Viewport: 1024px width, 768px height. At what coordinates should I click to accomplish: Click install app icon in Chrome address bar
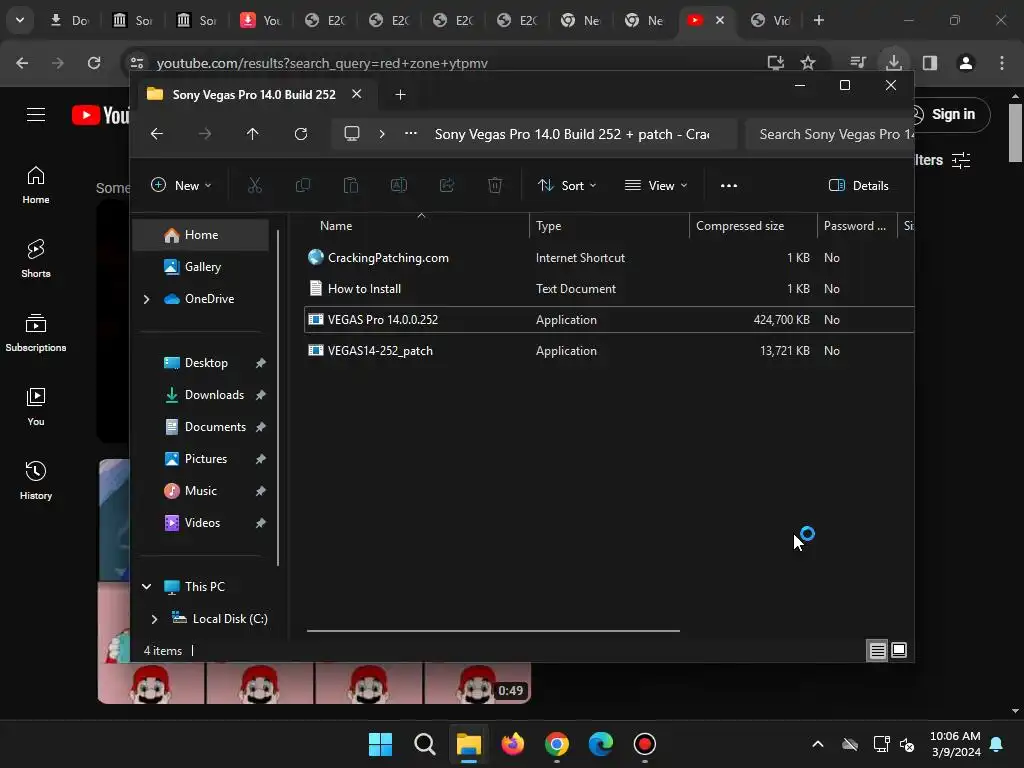(x=775, y=63)
